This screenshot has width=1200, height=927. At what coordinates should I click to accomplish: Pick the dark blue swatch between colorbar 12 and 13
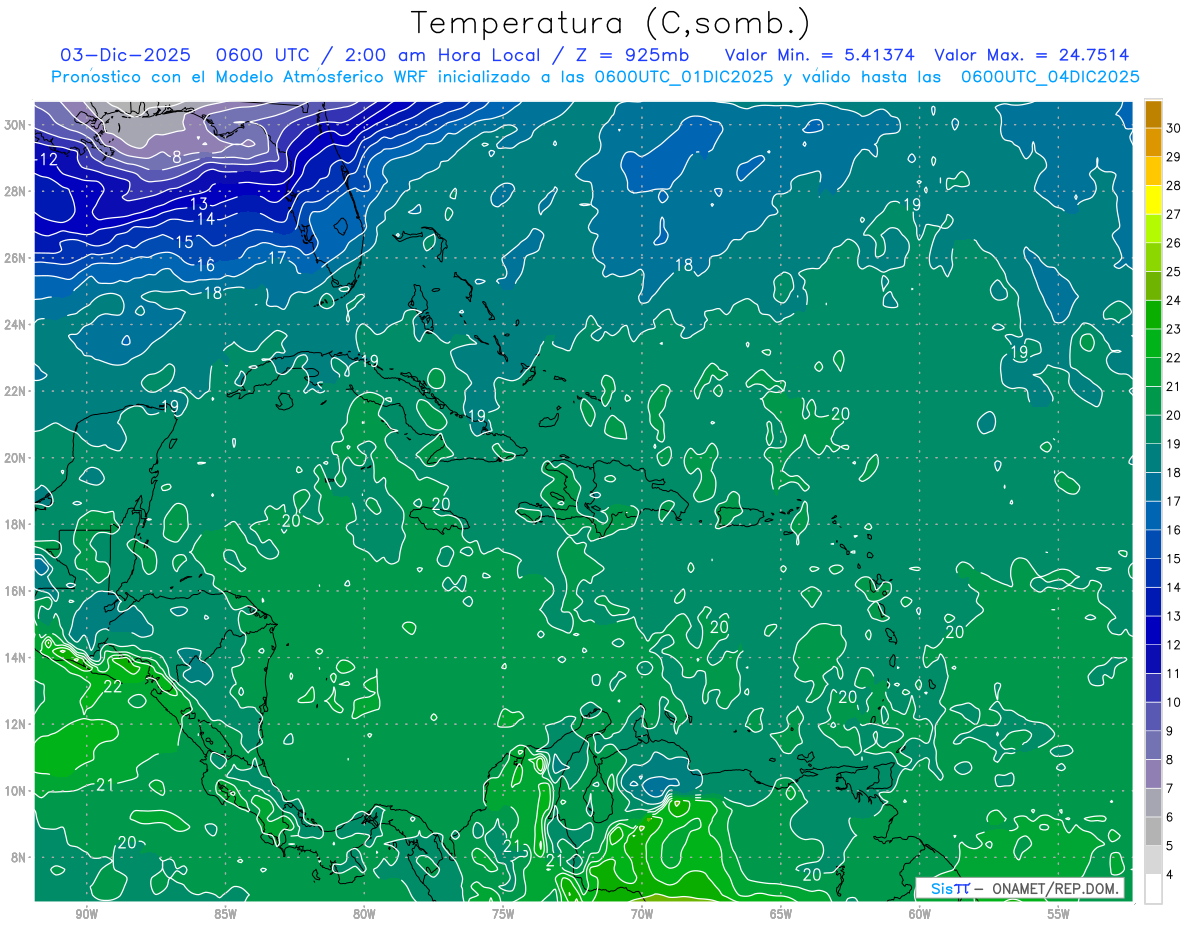coord(1153,631)
